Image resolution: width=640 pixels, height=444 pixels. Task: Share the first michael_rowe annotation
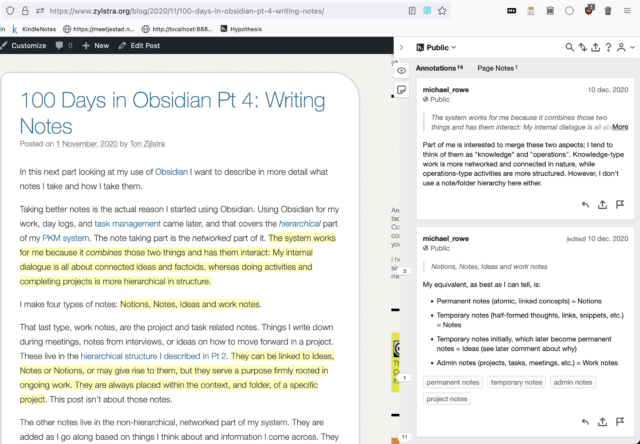(602, 204)
